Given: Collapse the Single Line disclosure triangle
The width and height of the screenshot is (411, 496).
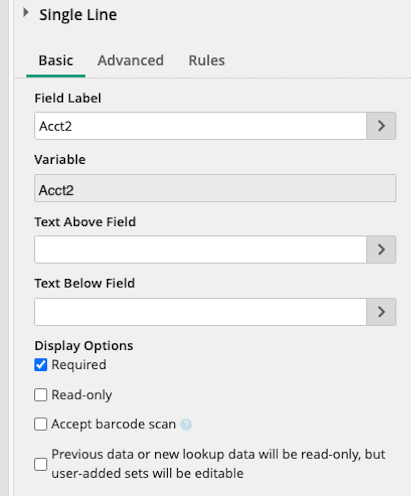Looking at the screenshot, I should click(26, 13).
